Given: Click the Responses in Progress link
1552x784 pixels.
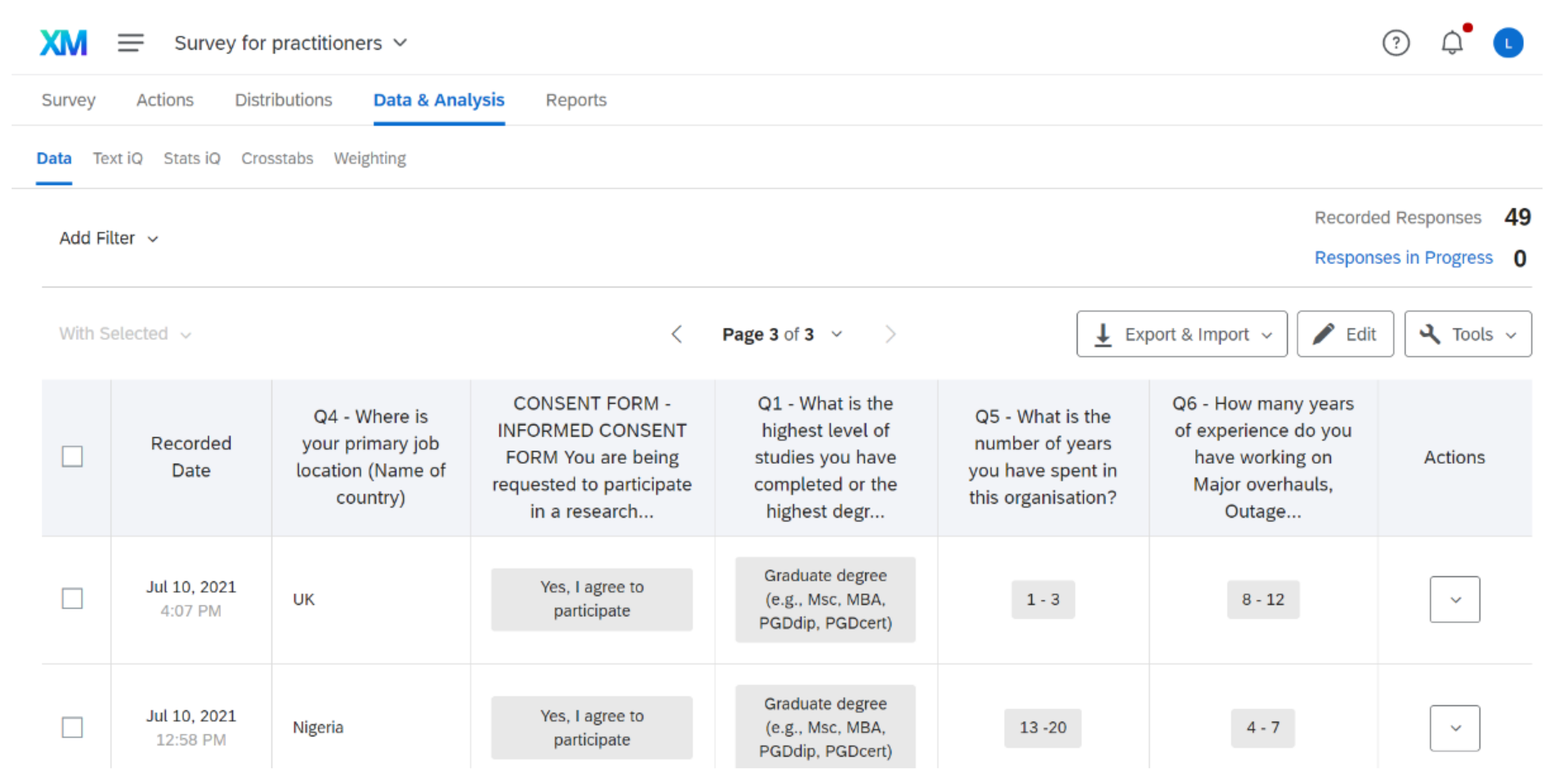Looking at the screenshot, I should [x=1403, y=258].
